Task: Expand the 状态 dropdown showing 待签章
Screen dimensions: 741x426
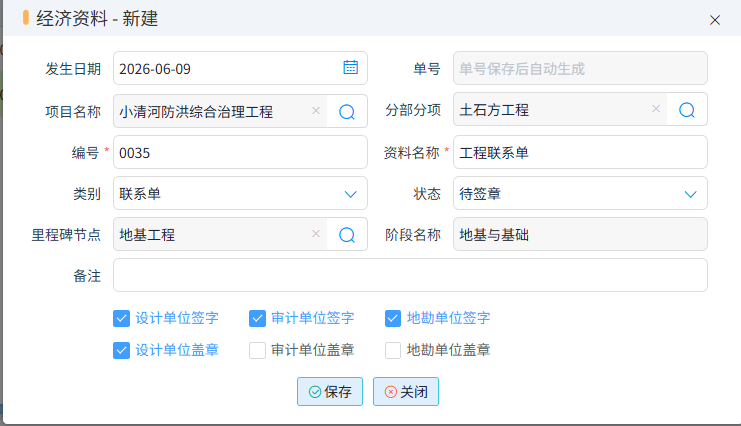Action: 690,194
